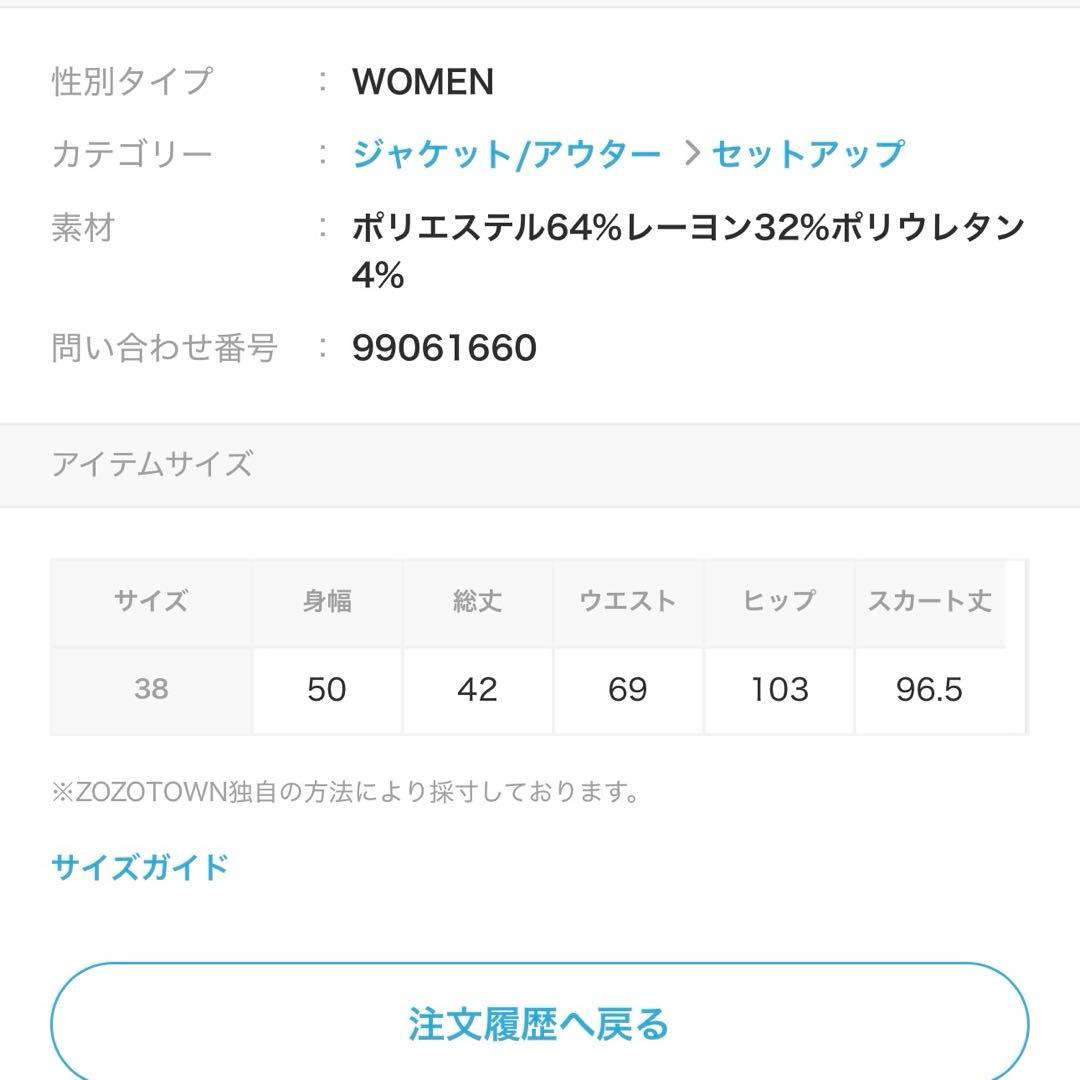This screenshot has height=1080, width=1080.
Task: Click the ZOZOTOWN measurement note text
Action: [345, 793]
